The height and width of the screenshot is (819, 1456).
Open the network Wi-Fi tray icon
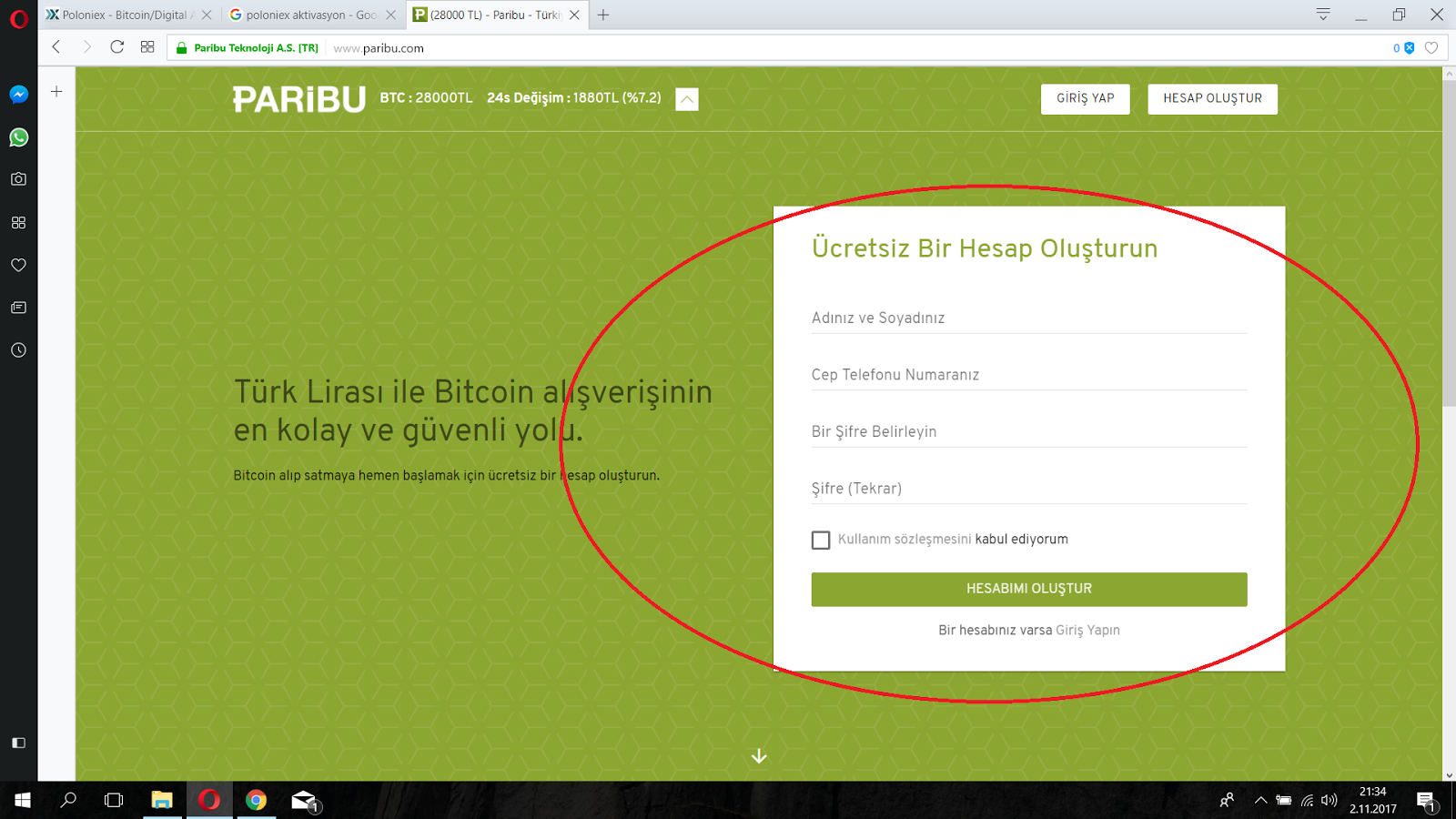[x=1307, y=801]
